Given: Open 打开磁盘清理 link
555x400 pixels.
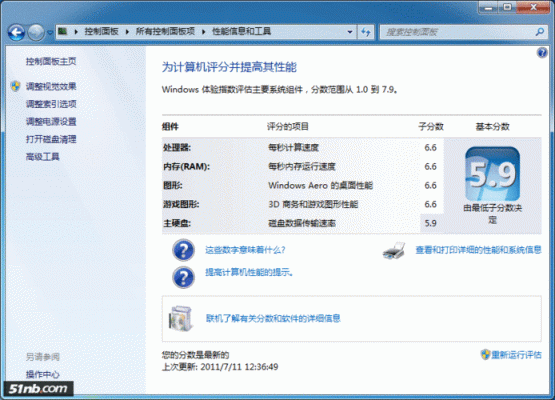Looking at the screenshot, I should [51, 139].
